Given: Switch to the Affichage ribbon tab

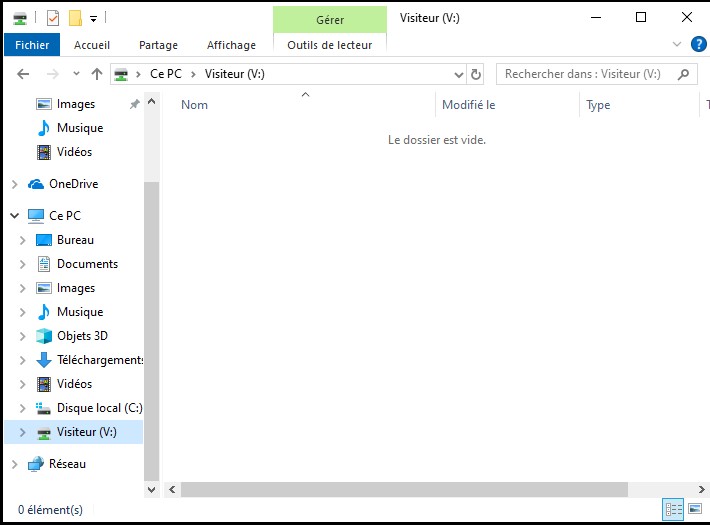Looking at the screenshot, I should point(231,45).
